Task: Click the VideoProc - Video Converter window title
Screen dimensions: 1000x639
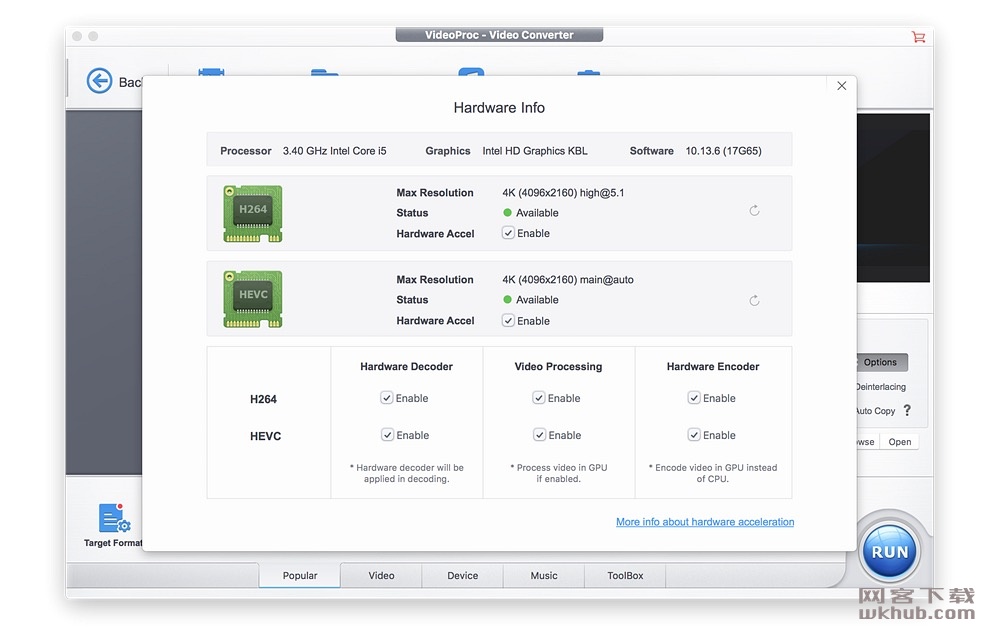Action: [x=499, y=35]
